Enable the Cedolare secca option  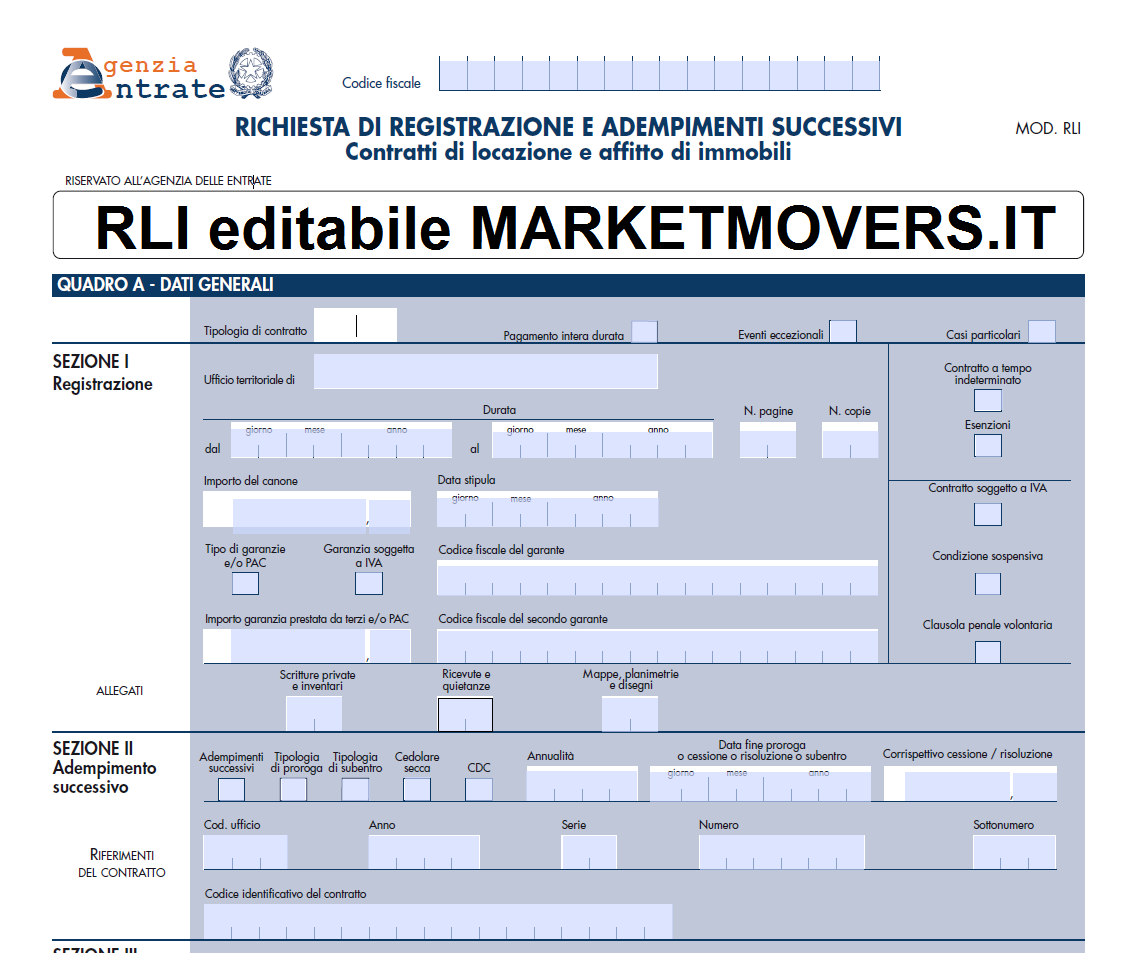click(415, 789)
